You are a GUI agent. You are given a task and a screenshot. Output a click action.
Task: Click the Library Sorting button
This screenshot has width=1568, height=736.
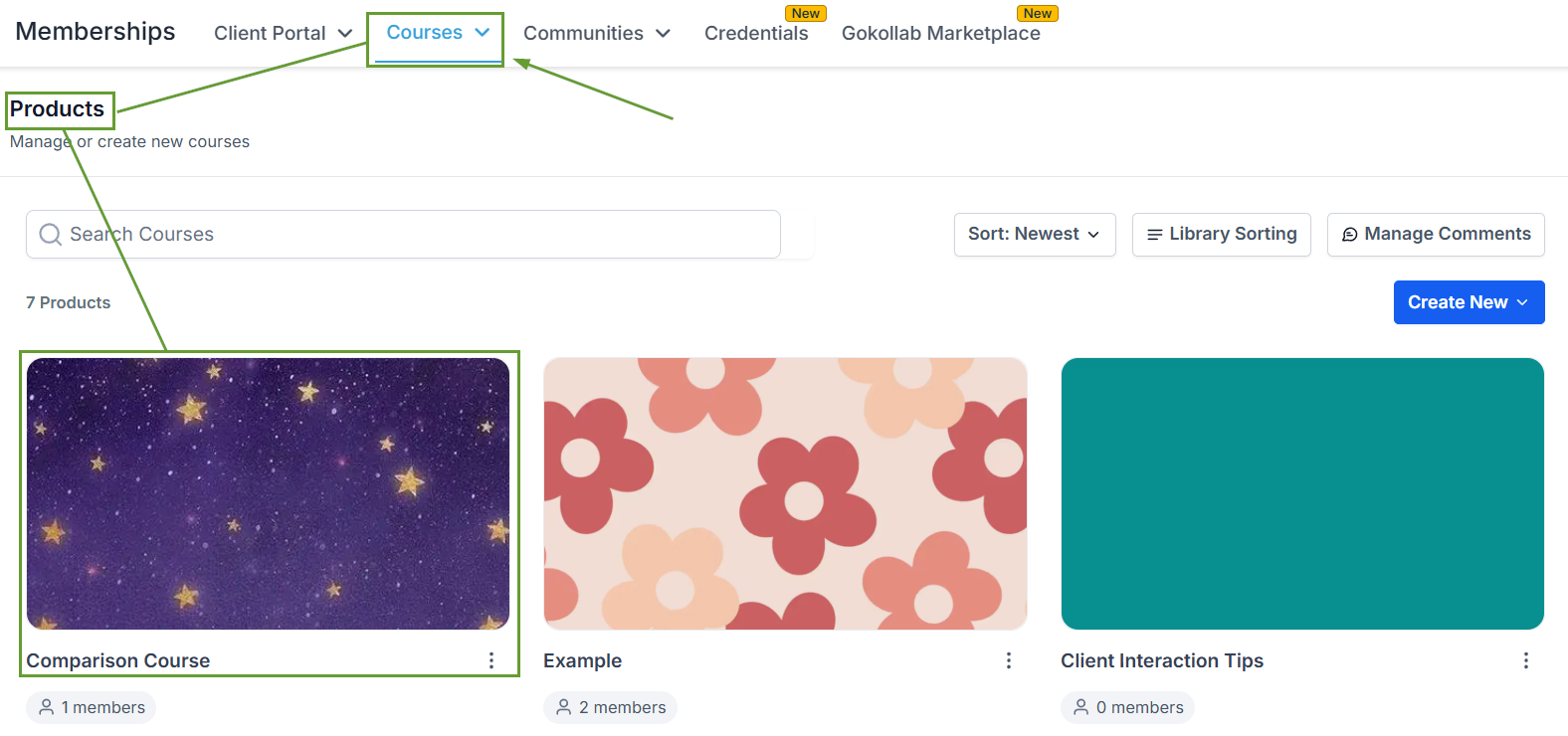(1222, 235)
